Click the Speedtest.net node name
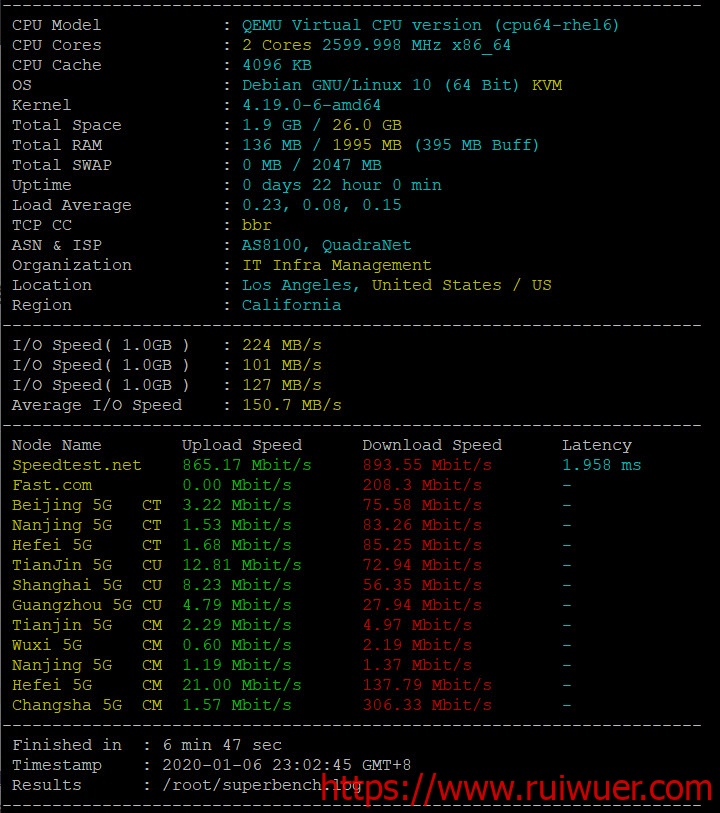The height and width of the screenshot is (813, 720). click(x=77, y=465)
